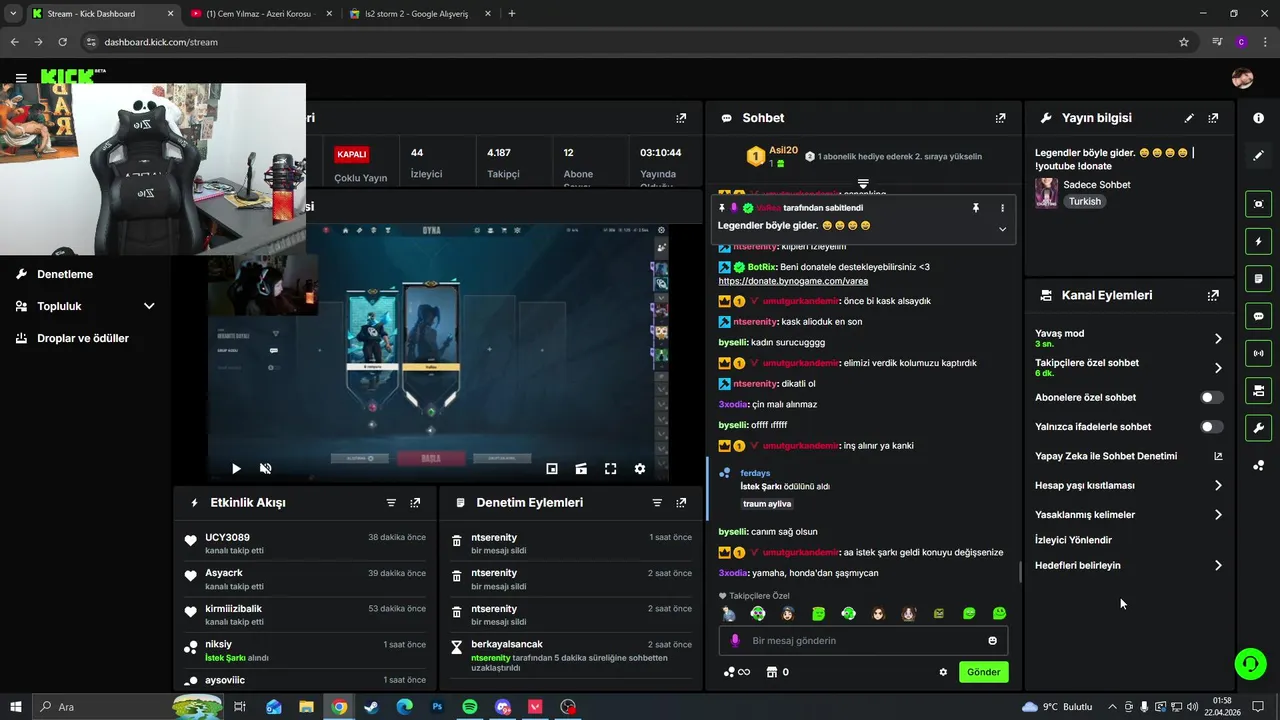The width and height of the screenshot is (1280, 720).
Task: Click the chat panel scrollbar
Action: click(x=1020, y=572)
